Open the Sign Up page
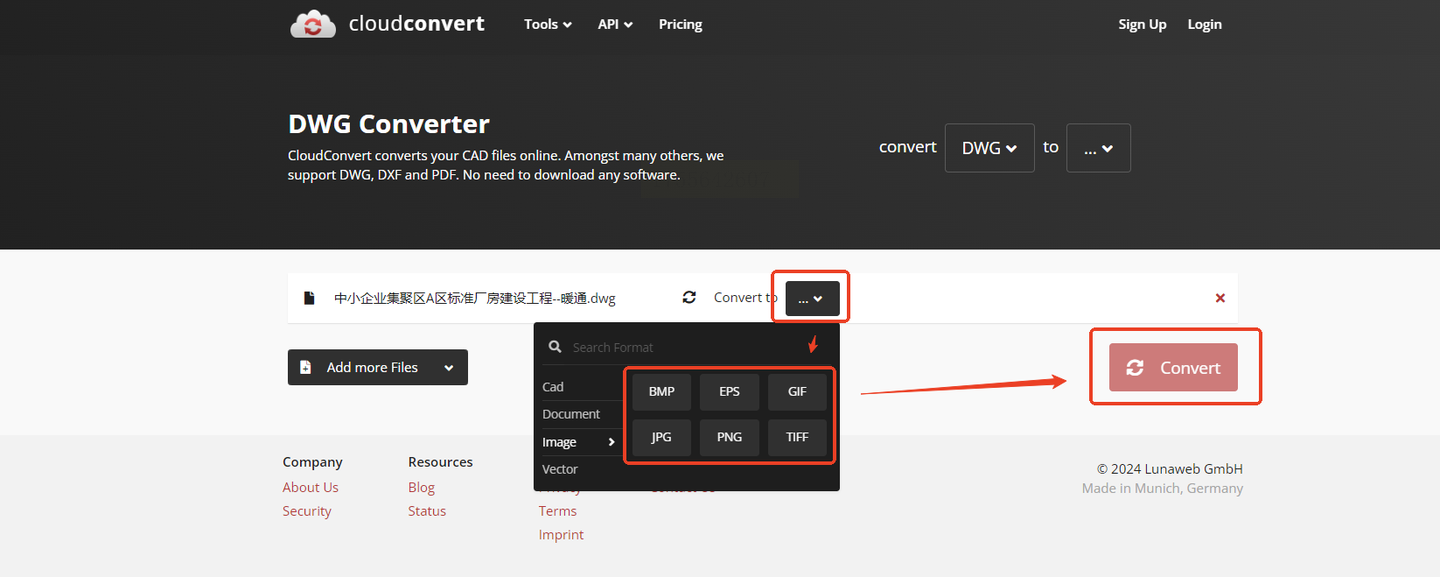The image size is (1440, 577). [x=1142, y=24]
